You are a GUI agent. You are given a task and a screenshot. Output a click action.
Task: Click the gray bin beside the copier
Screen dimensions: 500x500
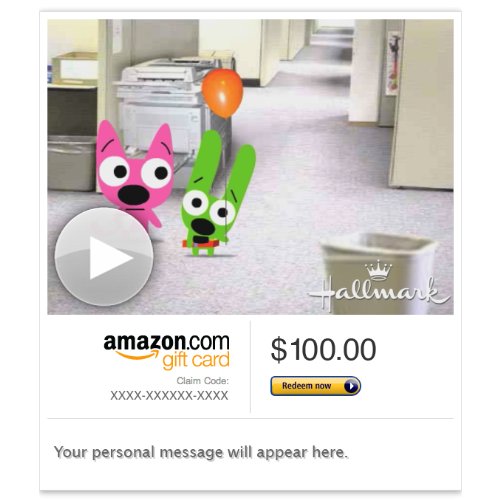tap(72, 162)
